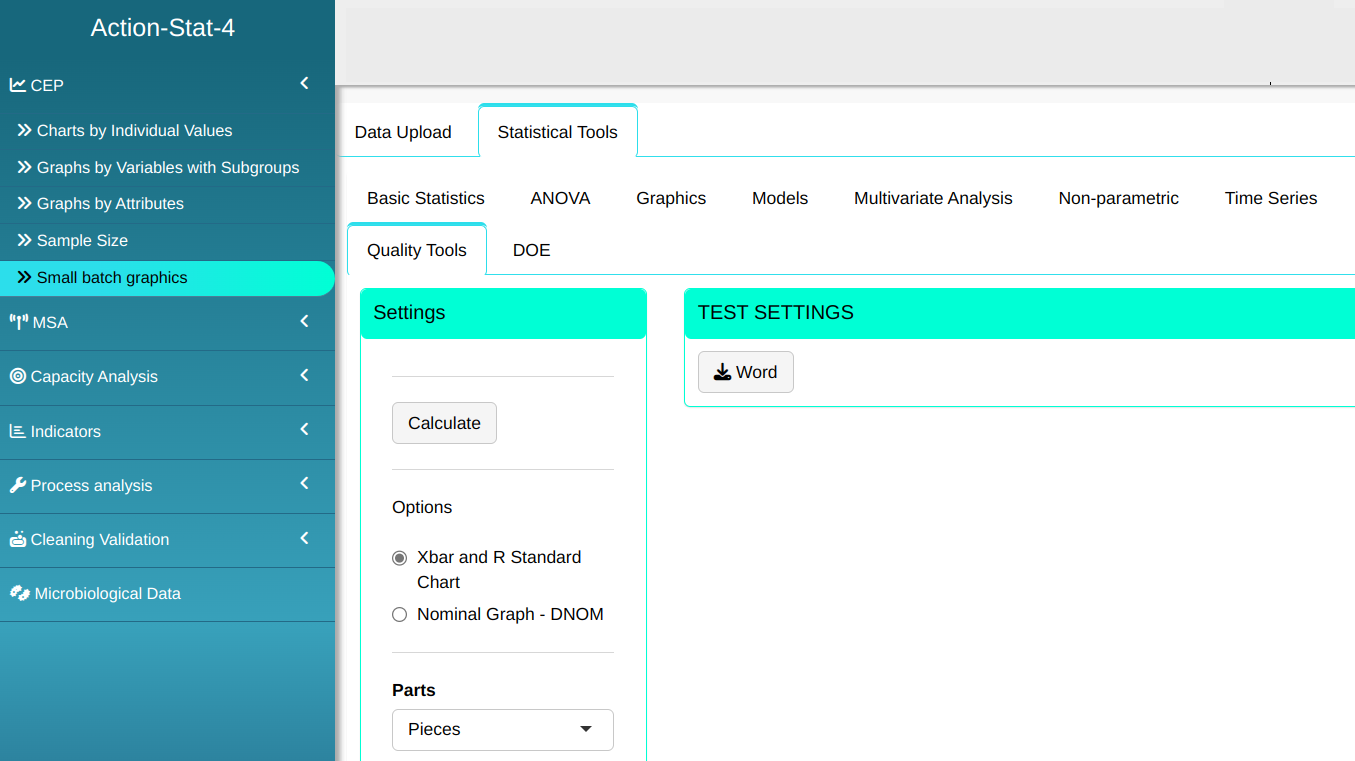Click the Indicators bar chart icon

click(18, 431)
